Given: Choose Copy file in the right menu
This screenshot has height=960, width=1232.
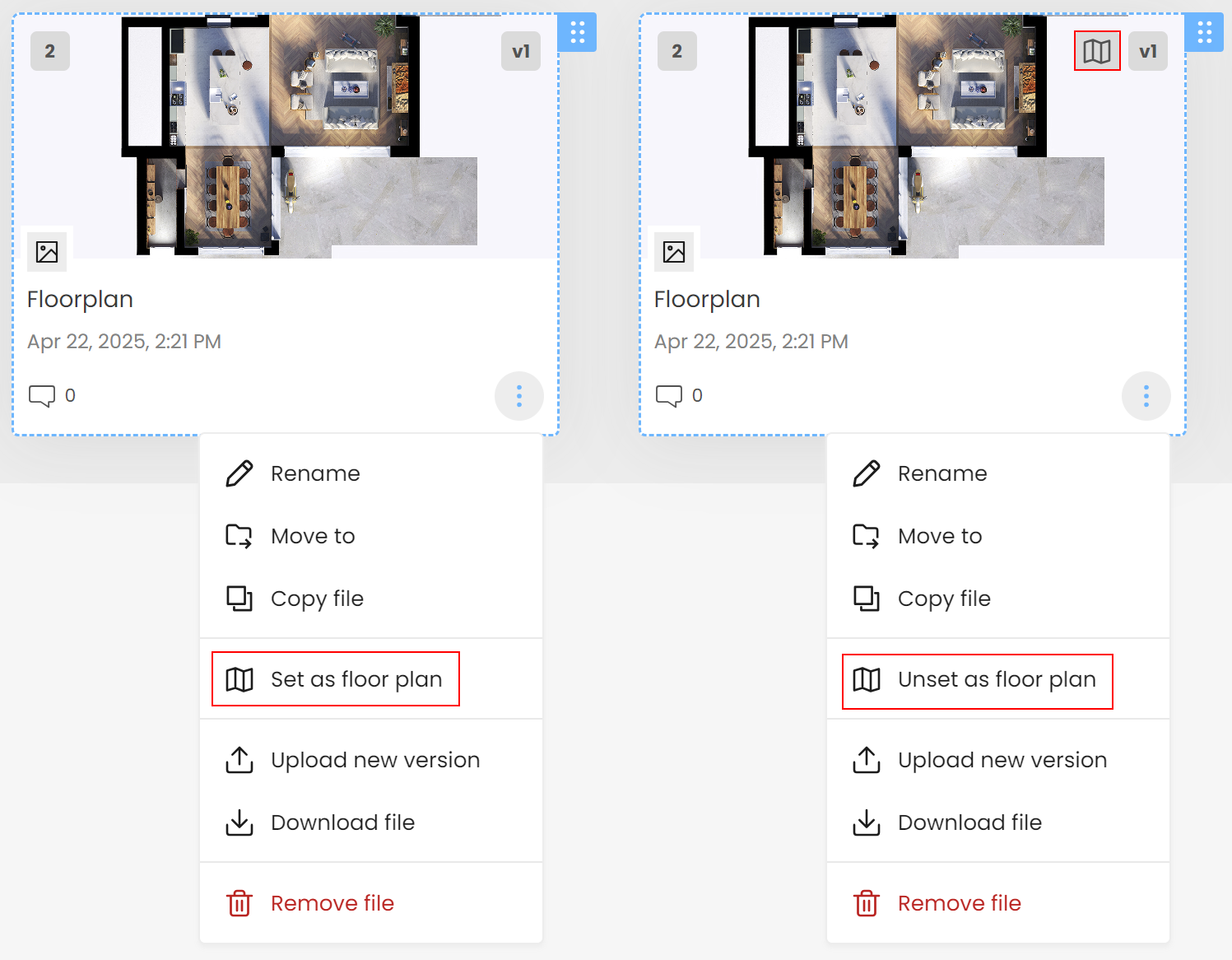Looking at the screenshot, I should tap(998, 599).
